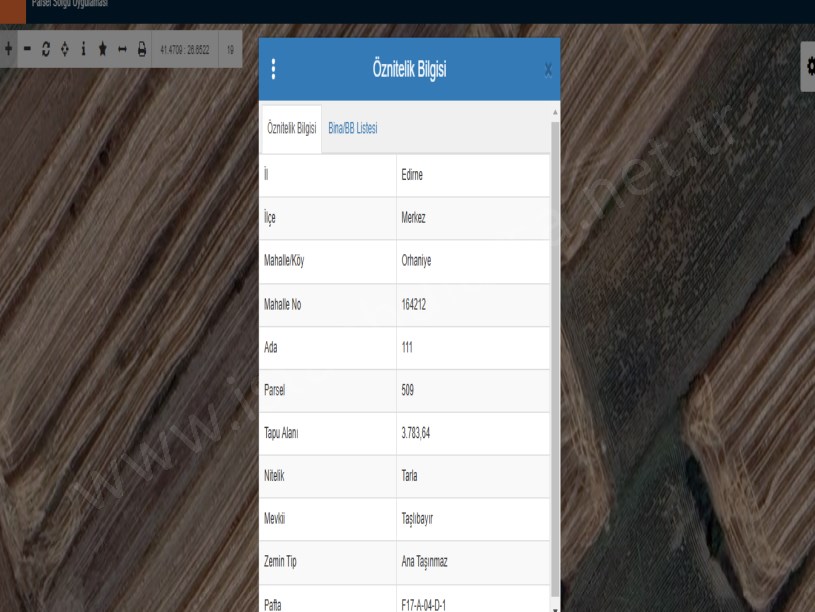Click the star favorites icon

tap(103, 49)
